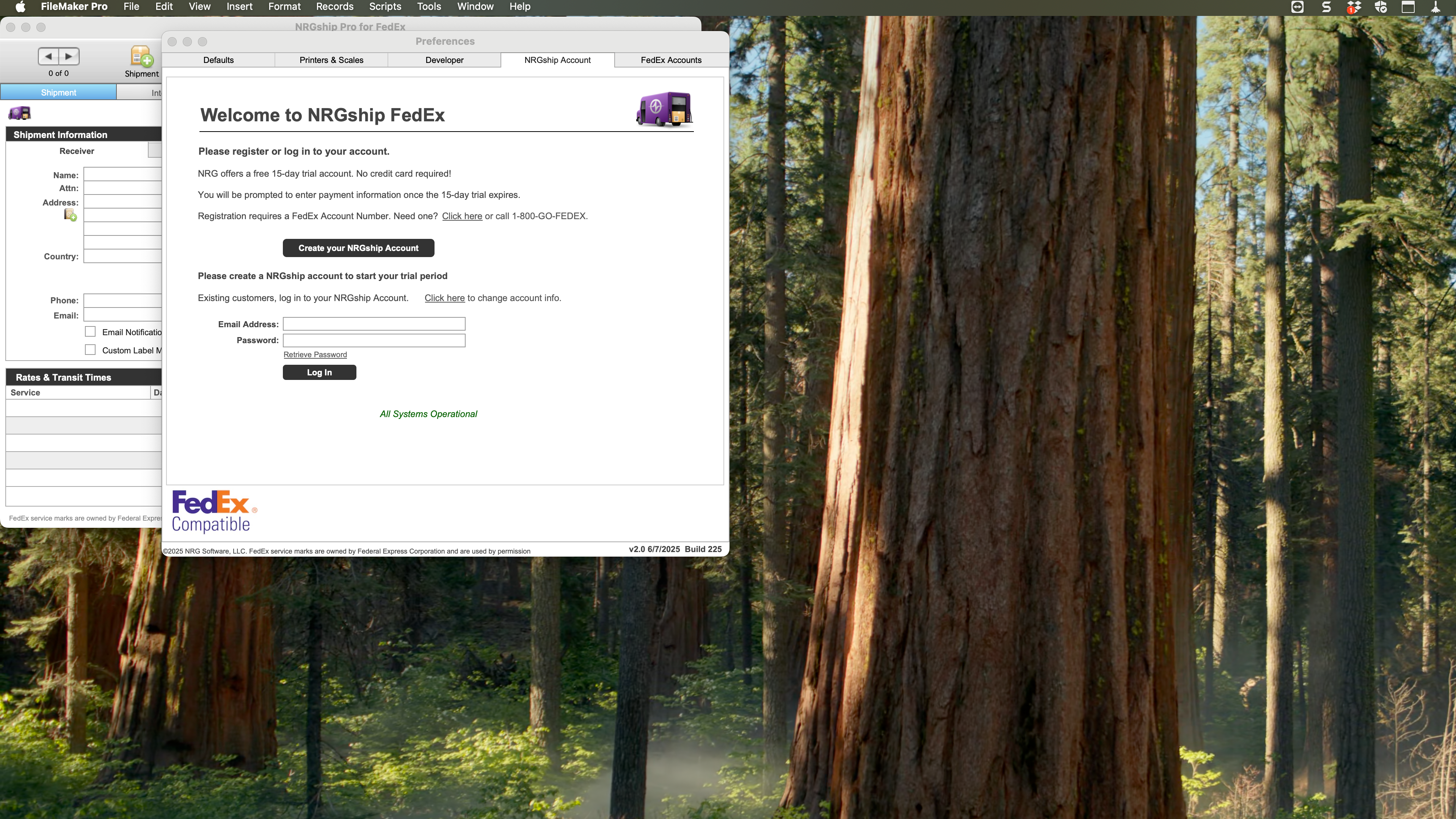Click the window-shaped menu bar icon
This screenshot has width=1456, height=819.
1408,7
